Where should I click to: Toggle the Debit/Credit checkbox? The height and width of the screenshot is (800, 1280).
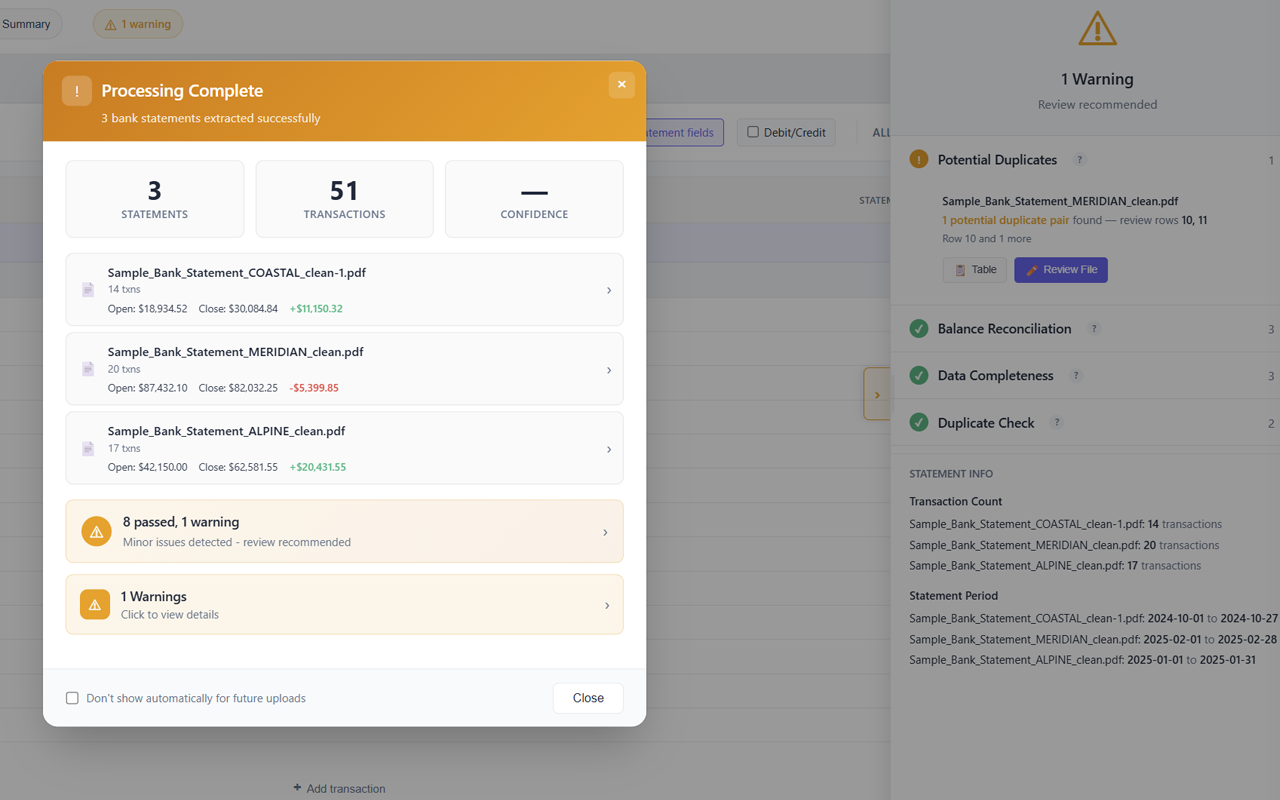click(753, 132)
